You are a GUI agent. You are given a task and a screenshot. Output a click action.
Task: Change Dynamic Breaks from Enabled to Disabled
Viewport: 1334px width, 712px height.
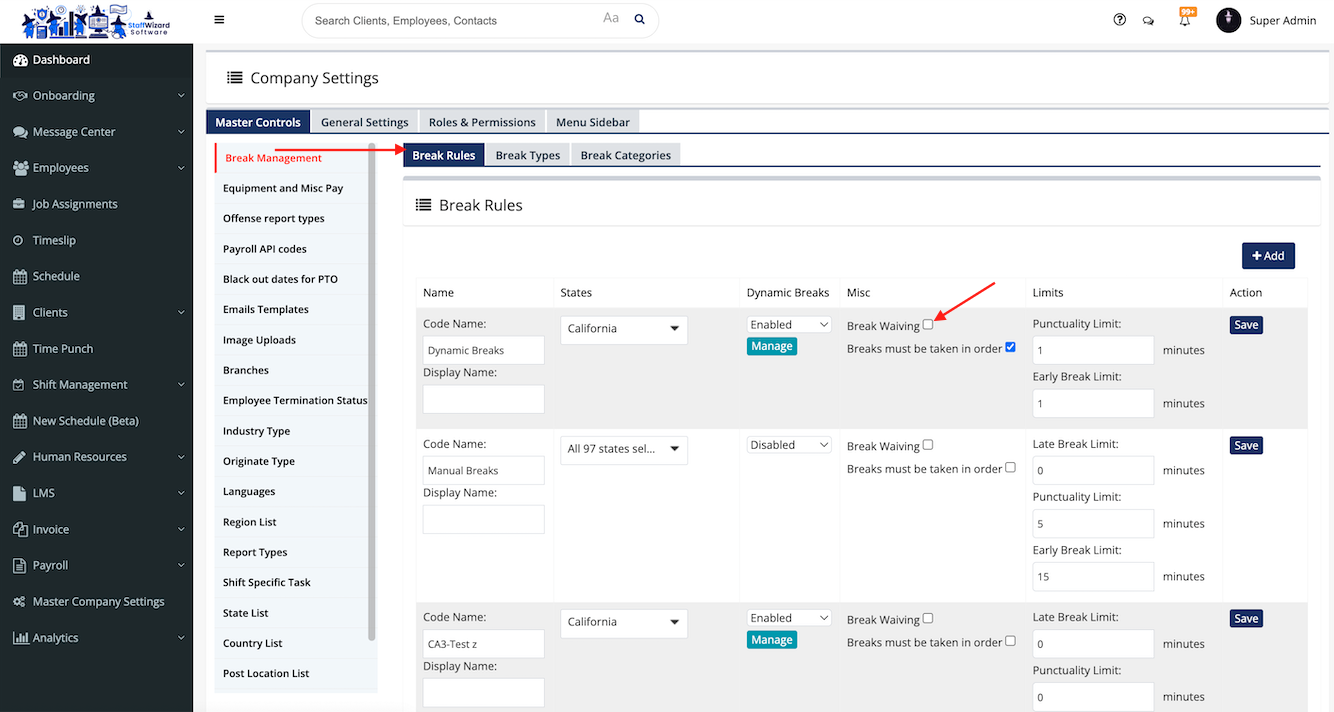pyautogui.click(x=788, y=324)
